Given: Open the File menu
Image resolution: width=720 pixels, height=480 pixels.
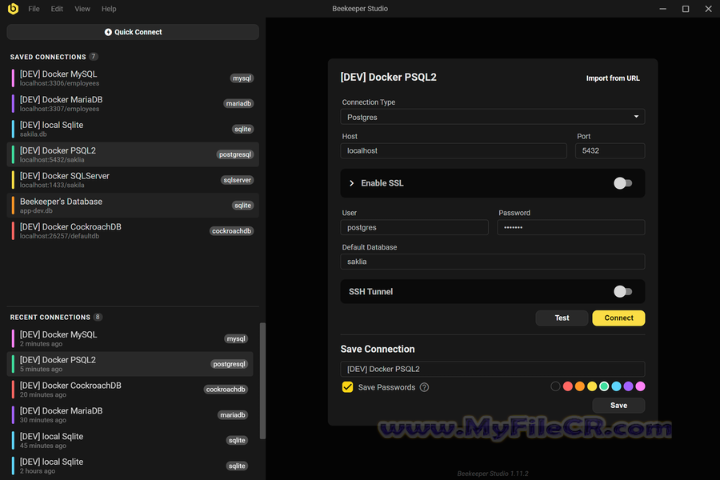Looking at the screenshot, I should point(34,9).
